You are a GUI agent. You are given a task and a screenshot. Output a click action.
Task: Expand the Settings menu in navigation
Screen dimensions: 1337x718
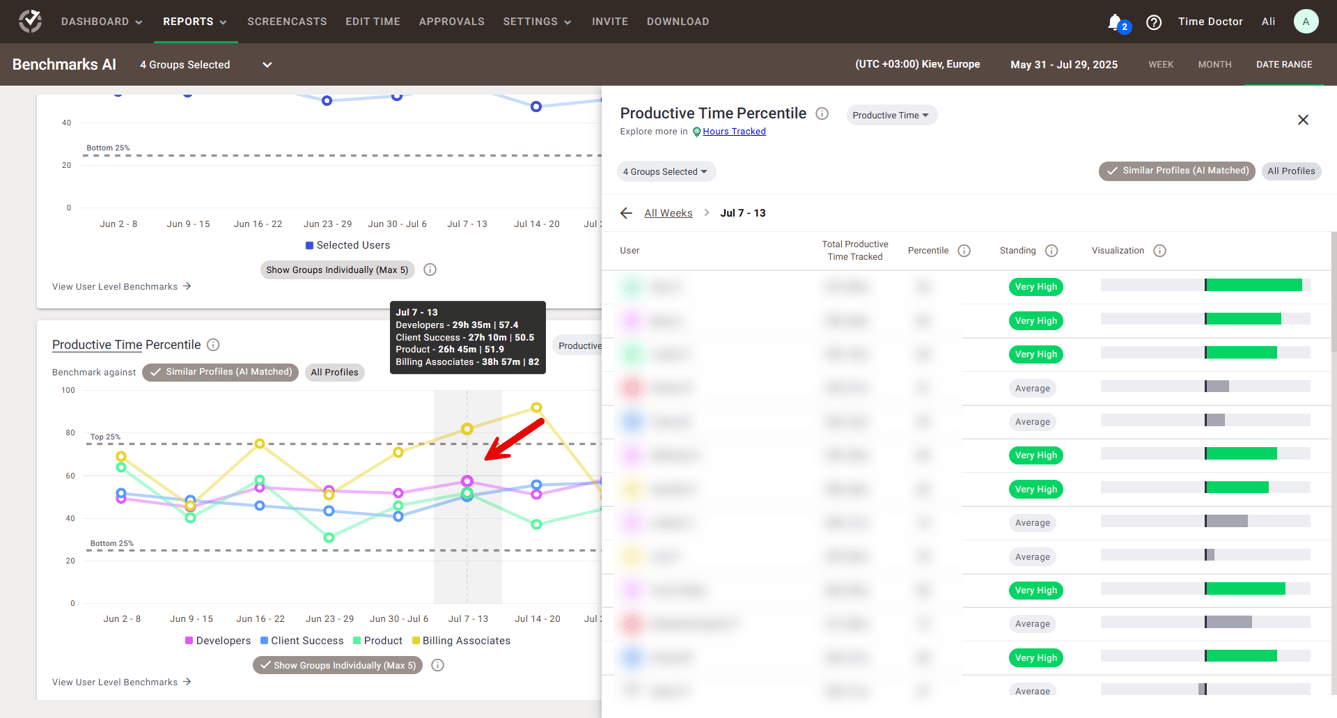point(536,21)
